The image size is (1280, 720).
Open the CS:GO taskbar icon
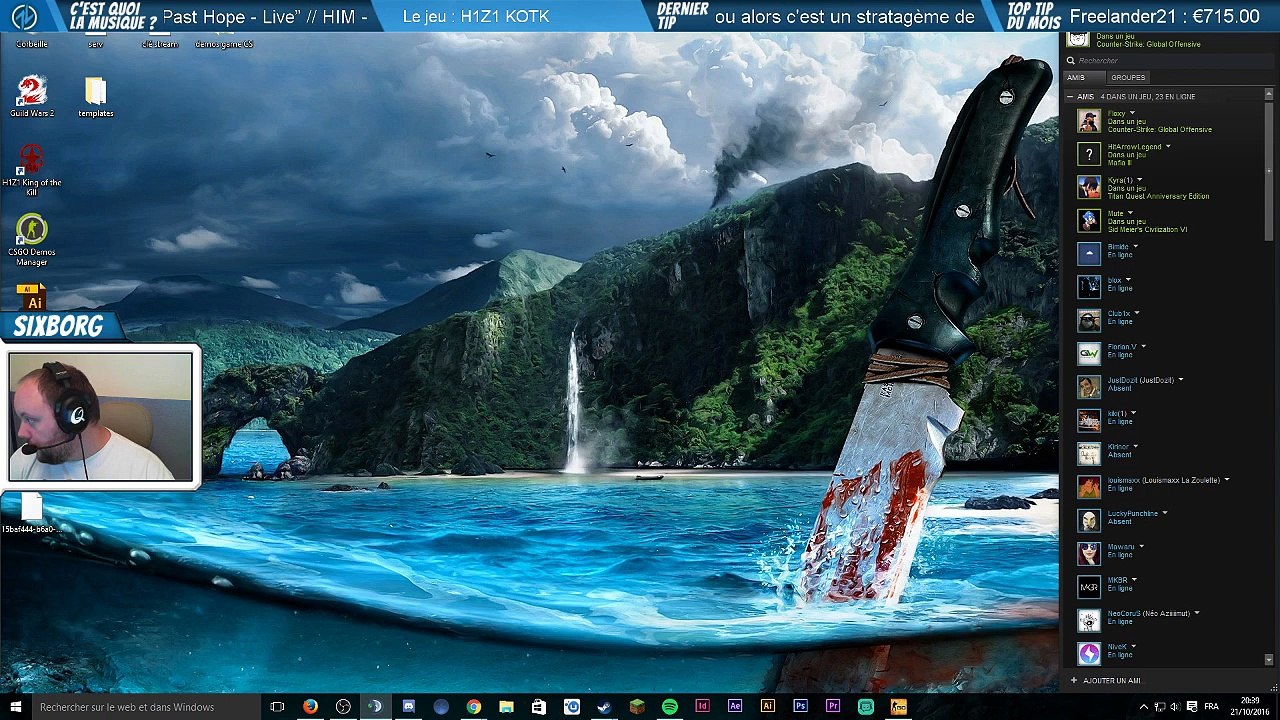[898, 707]
